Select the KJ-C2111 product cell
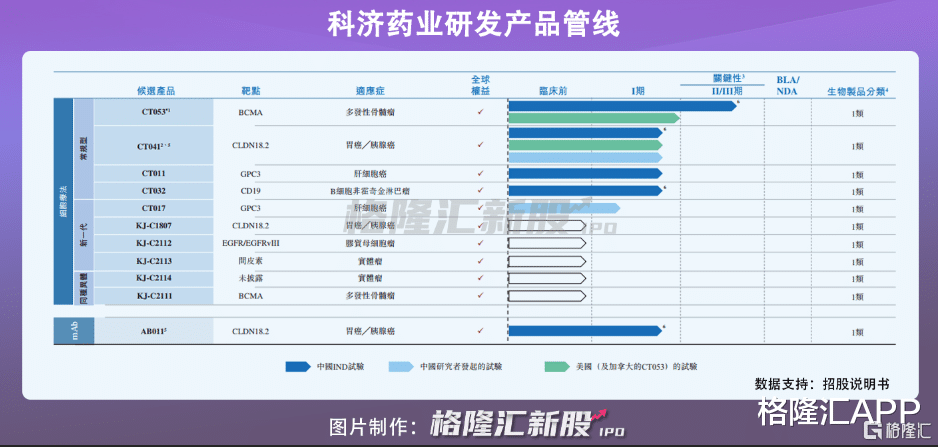This screenshot has width=938, height=447. (x=154, y=296)
